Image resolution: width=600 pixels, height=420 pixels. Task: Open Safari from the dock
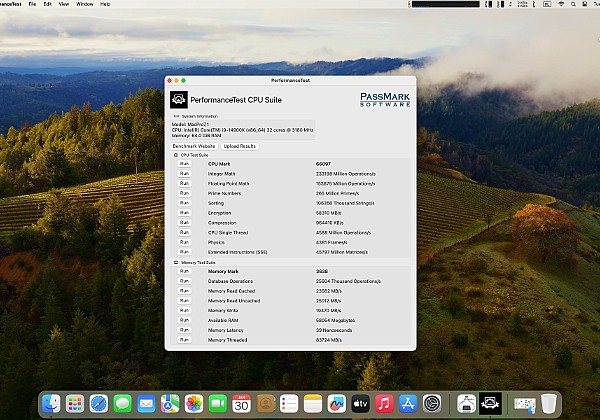(x=99, y=404)
